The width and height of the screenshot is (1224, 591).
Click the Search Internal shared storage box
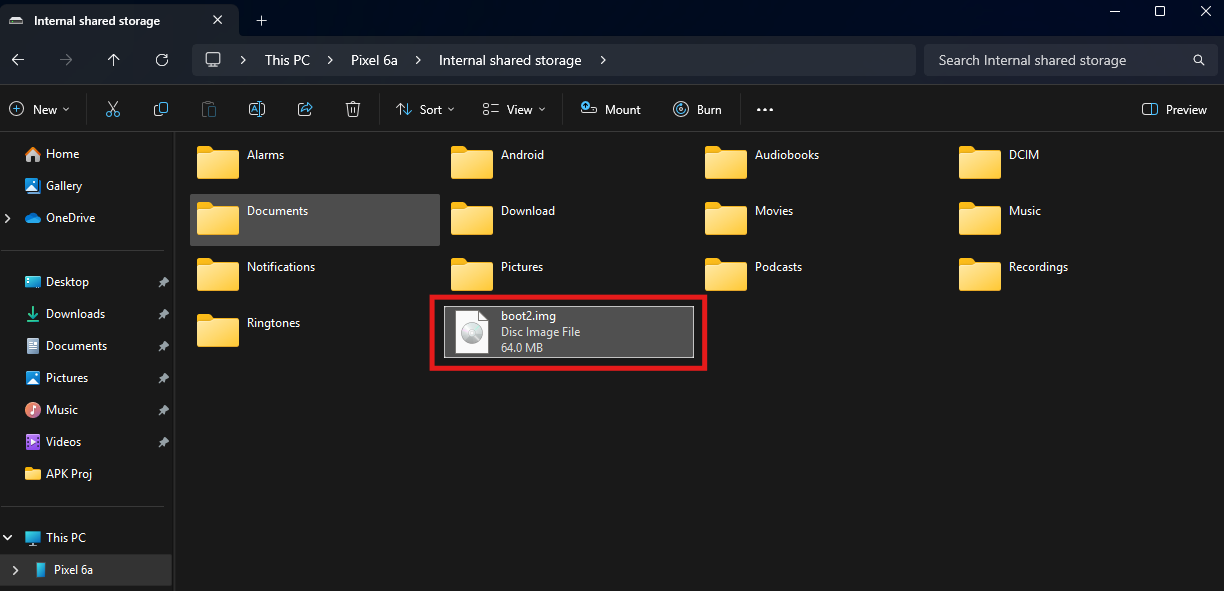coord(1060,60)
